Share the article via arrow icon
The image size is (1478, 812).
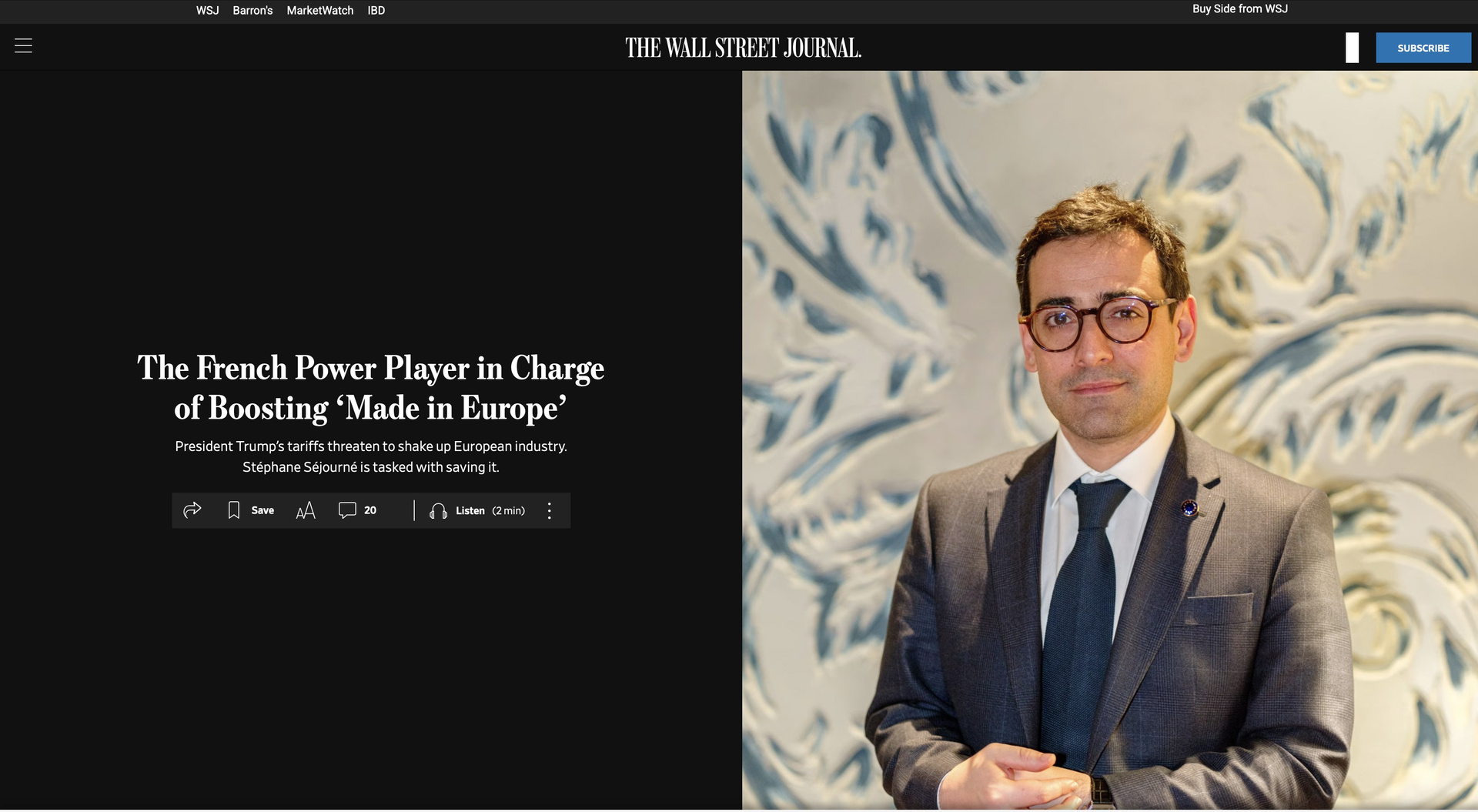(x=192, y=510)
